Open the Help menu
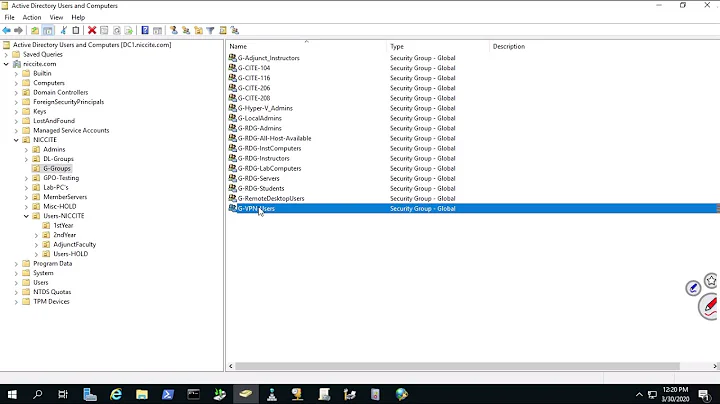Screen dimensions: 720x404 point(78,17)
